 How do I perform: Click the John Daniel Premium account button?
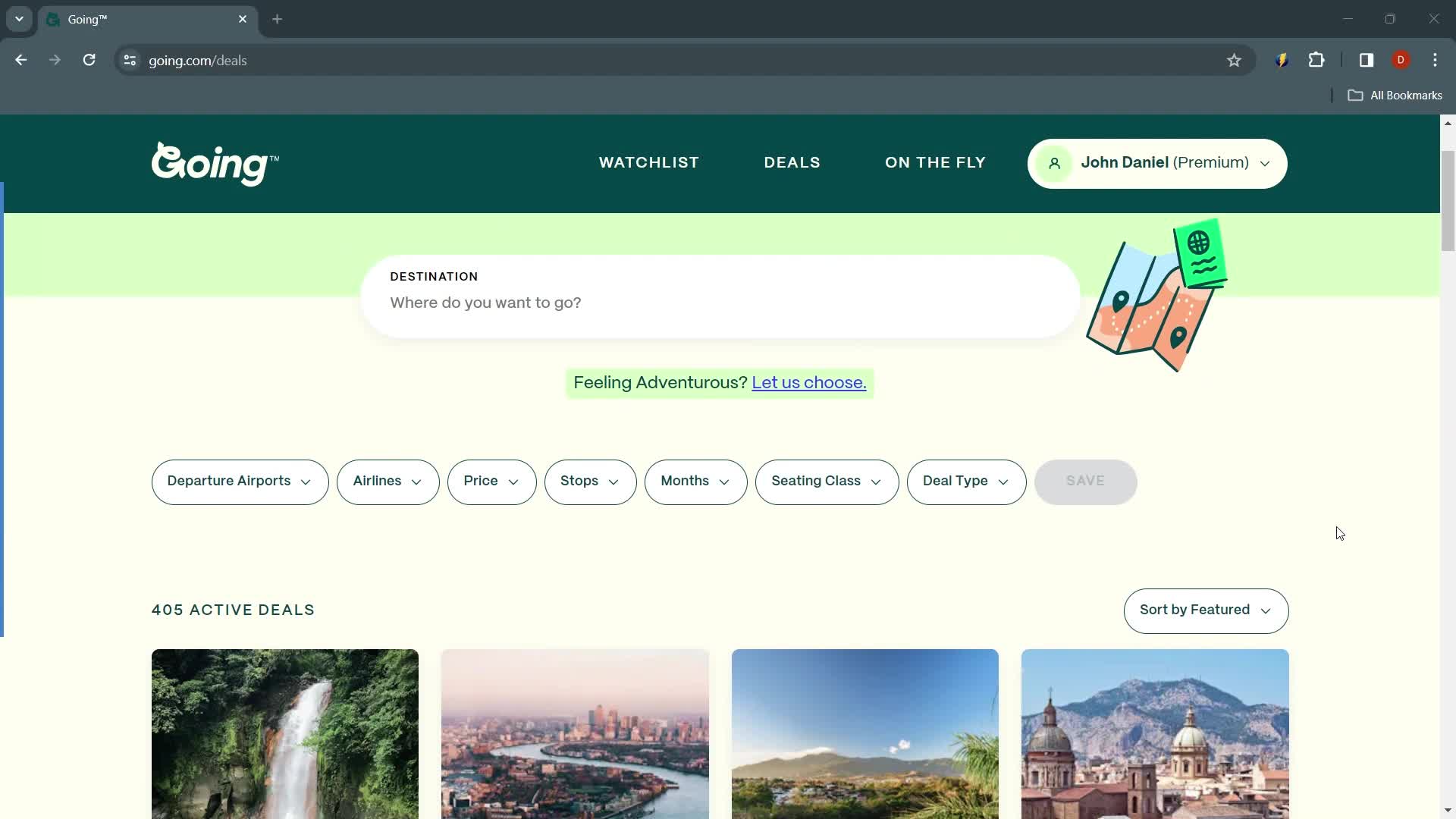(x=1155, y=162)
